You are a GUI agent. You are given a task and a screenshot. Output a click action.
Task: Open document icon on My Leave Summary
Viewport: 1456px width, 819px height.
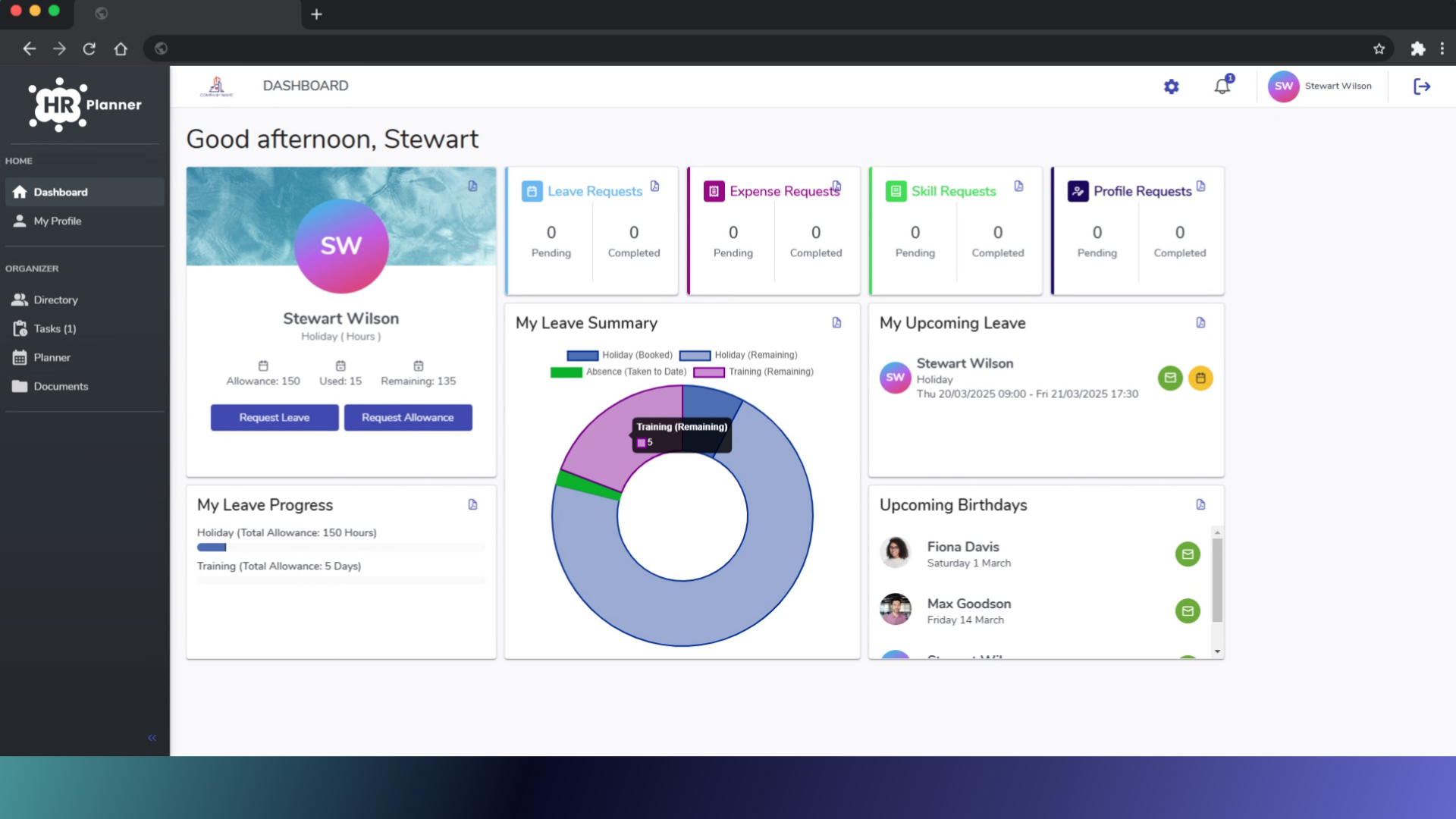tap(836, 323)
